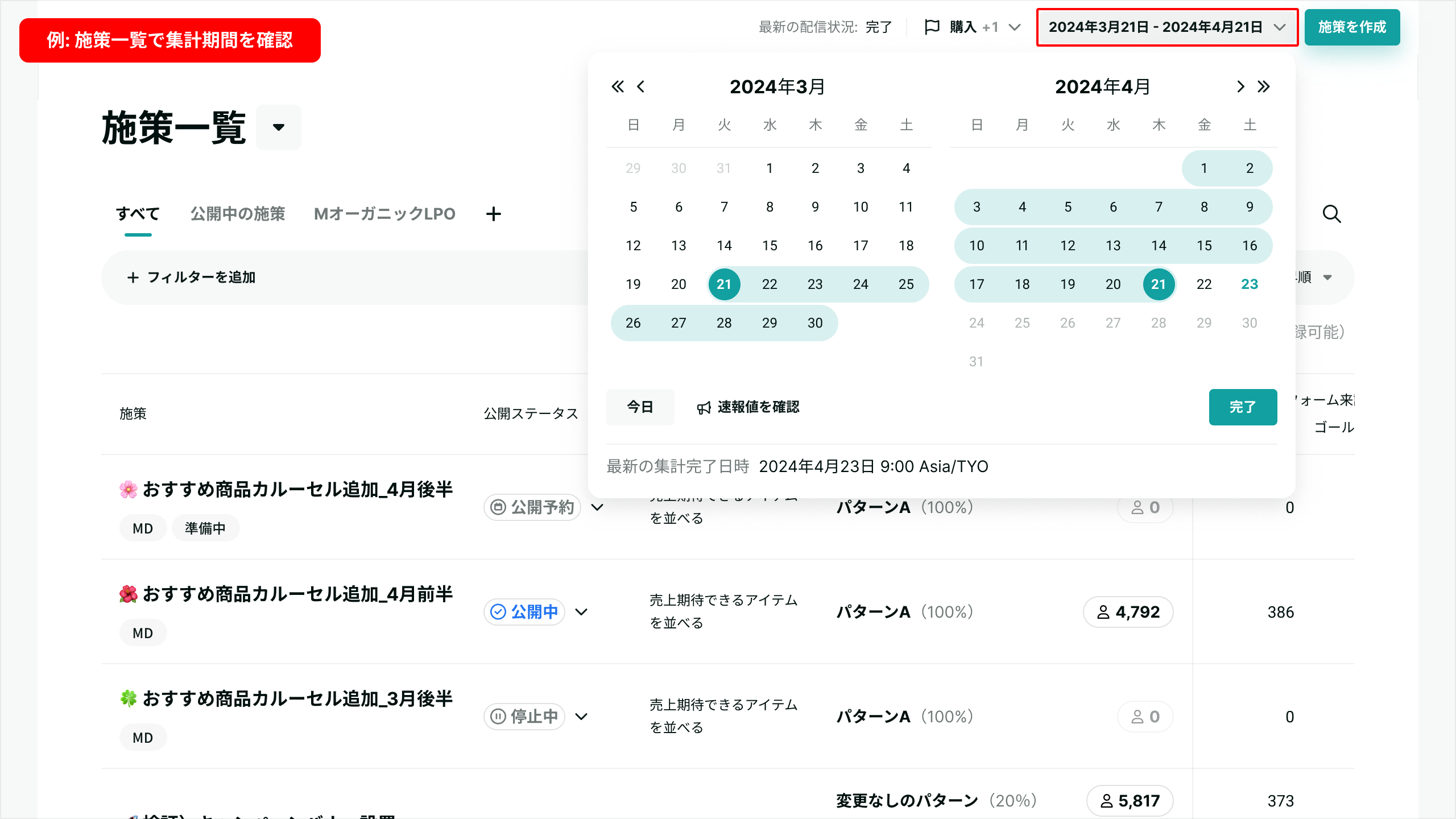Select March 1 in the calendar

(x=770, y=168)
